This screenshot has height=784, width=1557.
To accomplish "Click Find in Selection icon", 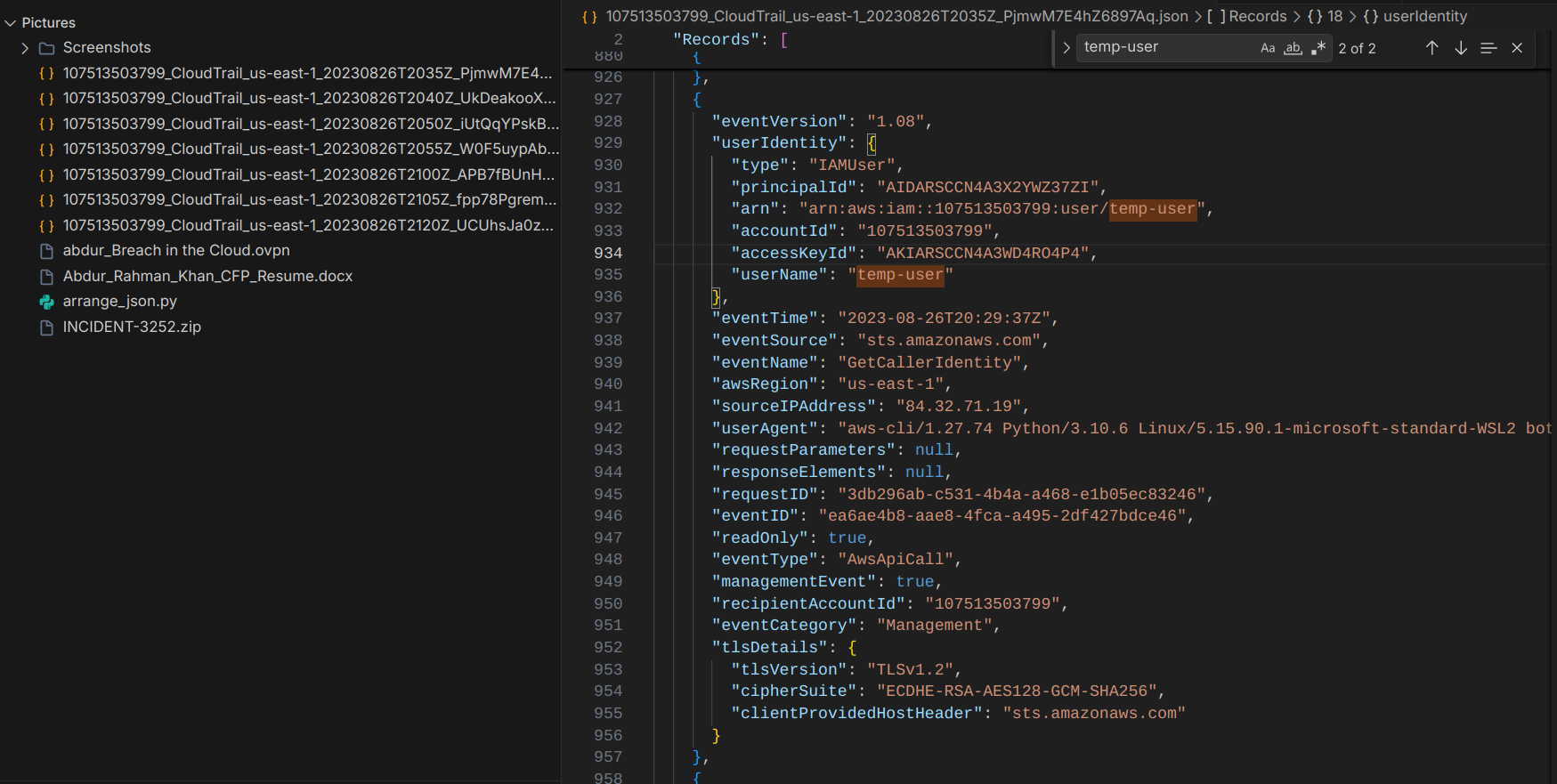I will [1488, 48].
